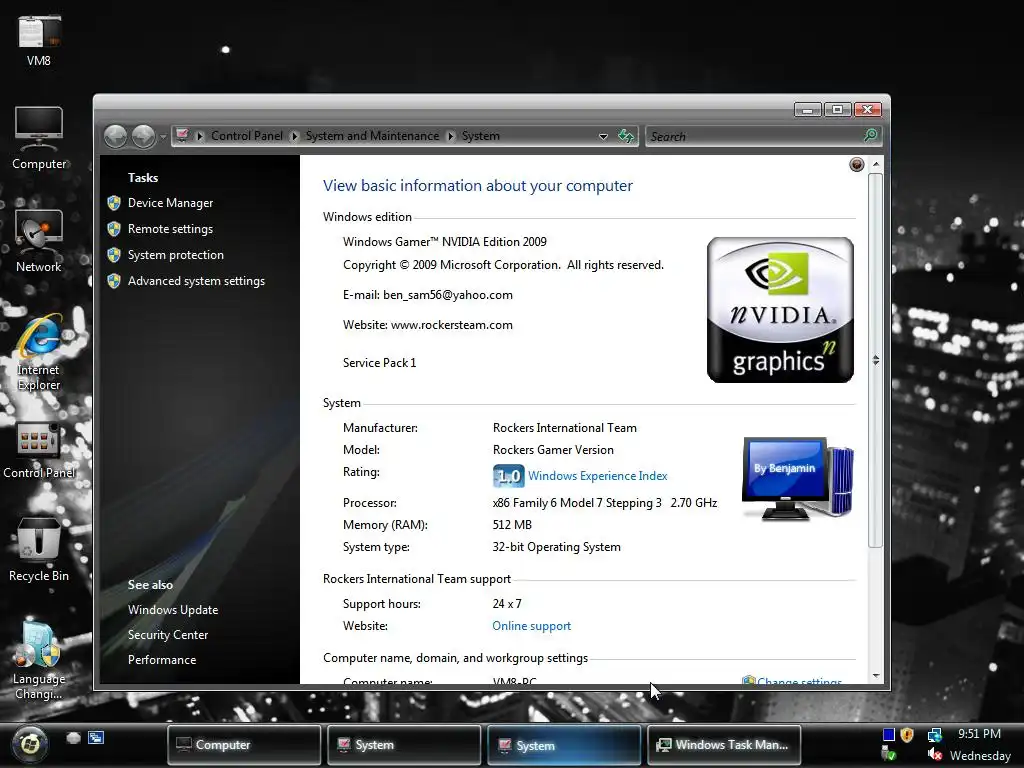Image resolution: width=1024 pixels, height=768 pixels.
Task: Select the Recycle Bin desktop icon
Action: coord(39,550)
